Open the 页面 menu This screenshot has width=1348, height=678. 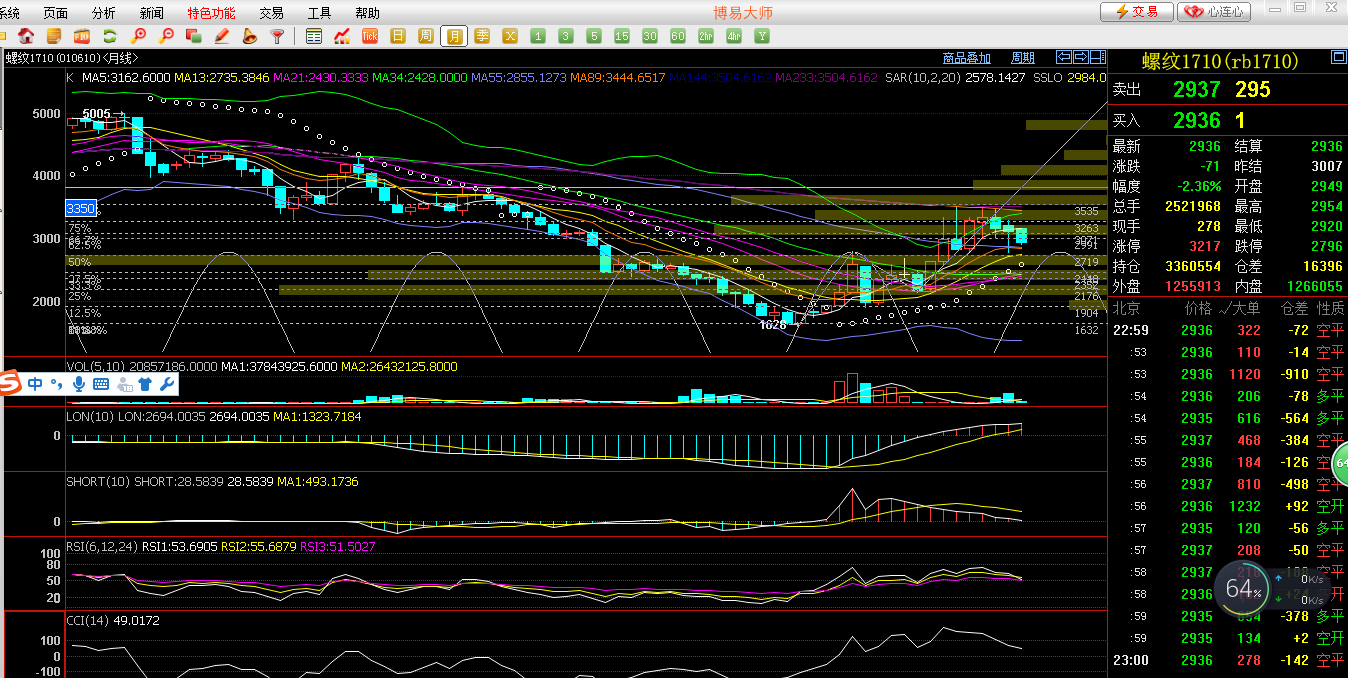(x=56, y=13)
